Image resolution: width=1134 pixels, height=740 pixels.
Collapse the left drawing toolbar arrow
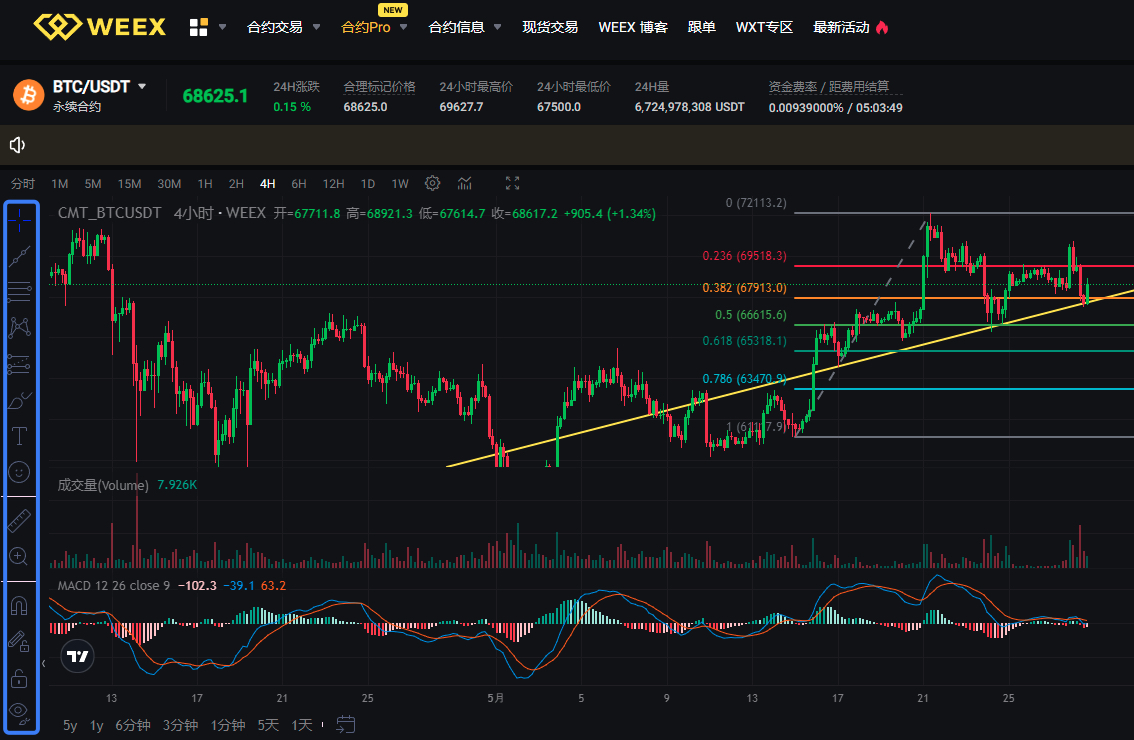point(43,663)
